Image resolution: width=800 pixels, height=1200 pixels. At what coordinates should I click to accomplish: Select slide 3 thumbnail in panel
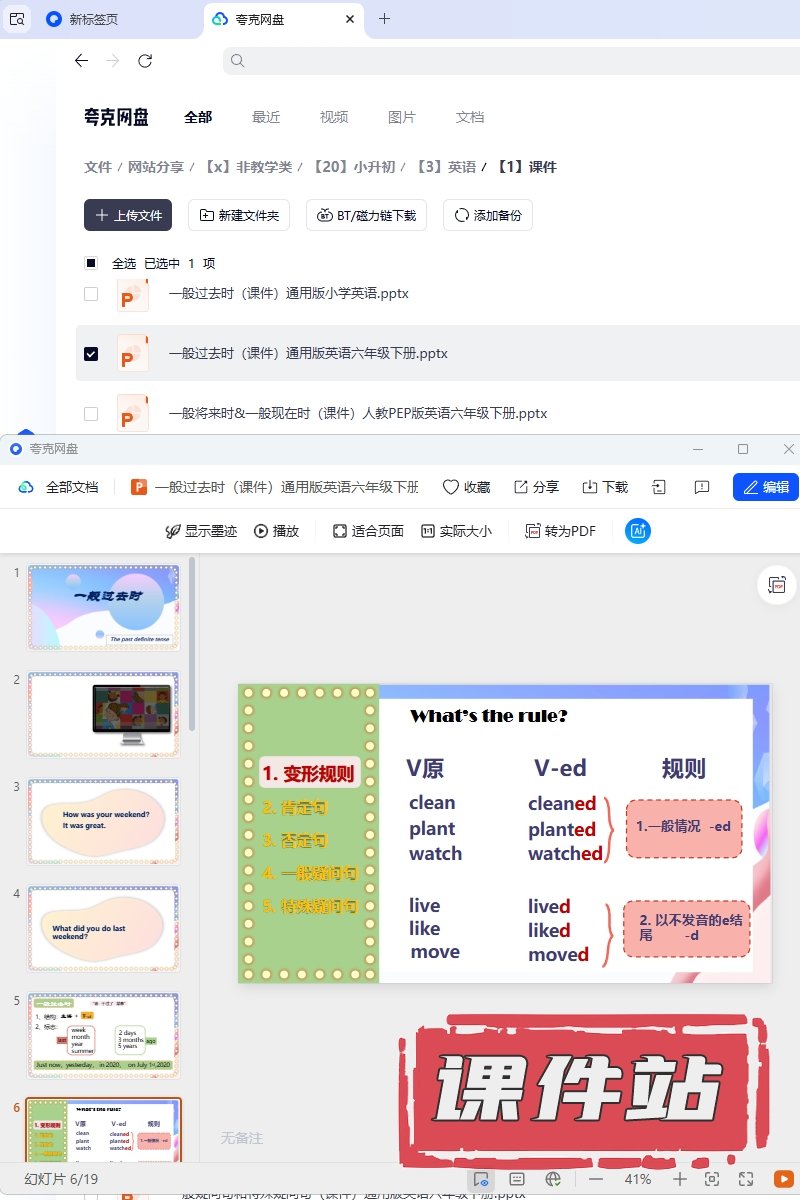click(104, 822)
